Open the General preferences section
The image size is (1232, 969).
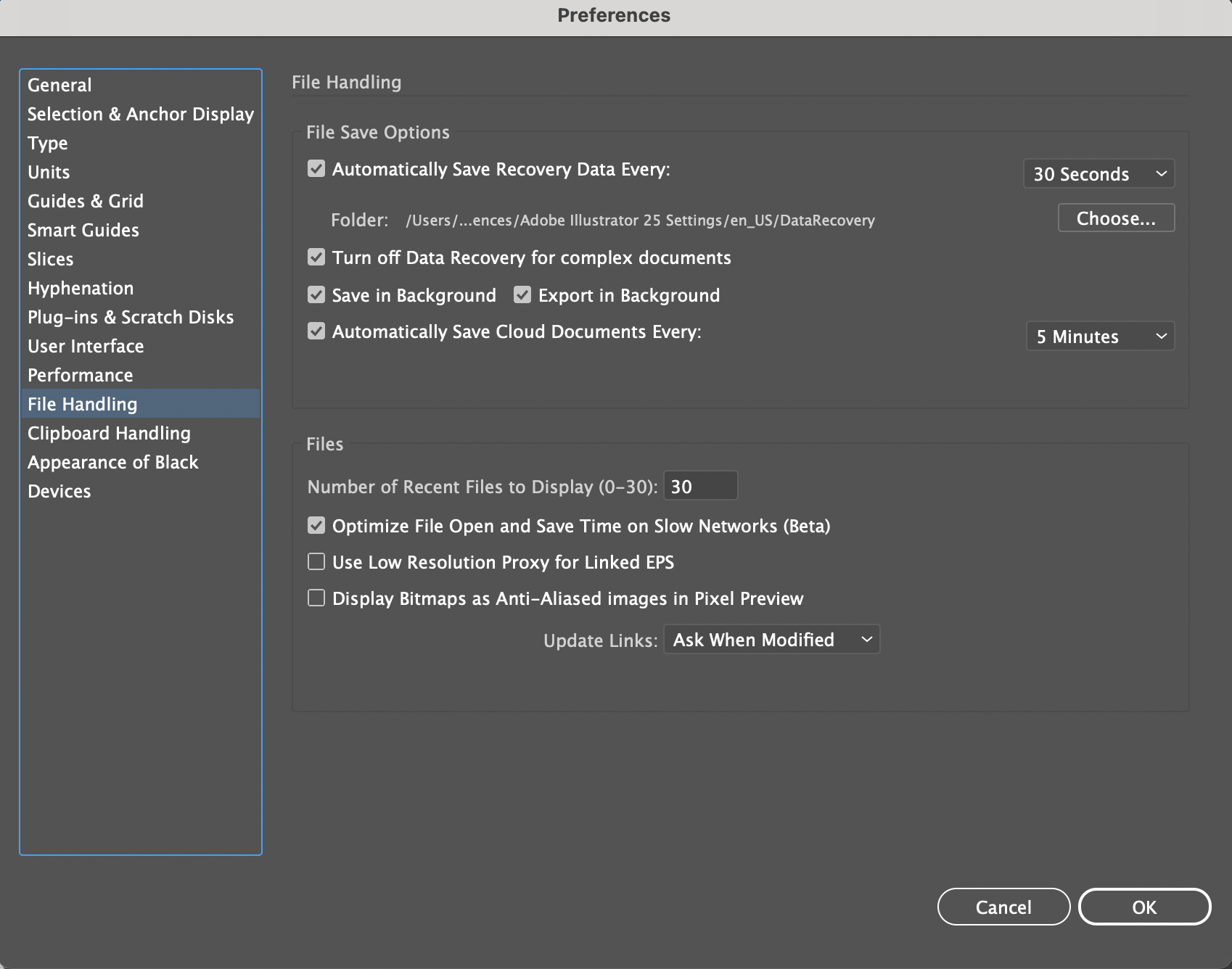coord(59,85)
